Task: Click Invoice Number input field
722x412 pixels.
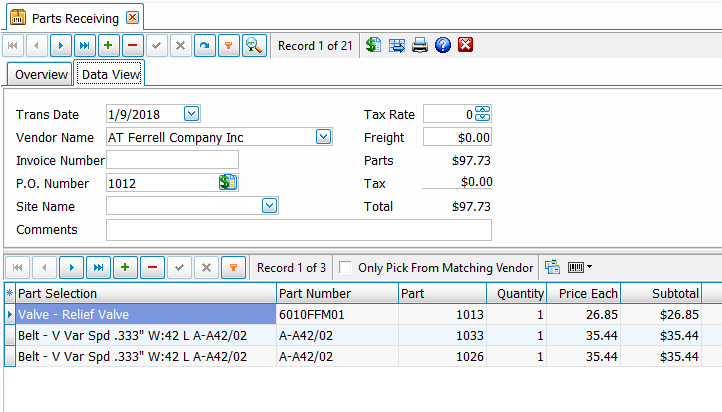Action: click(x=172, y=160)
